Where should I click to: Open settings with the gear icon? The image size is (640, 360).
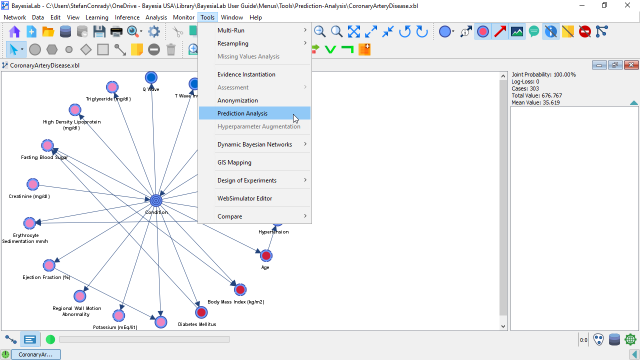pos(154,31)
